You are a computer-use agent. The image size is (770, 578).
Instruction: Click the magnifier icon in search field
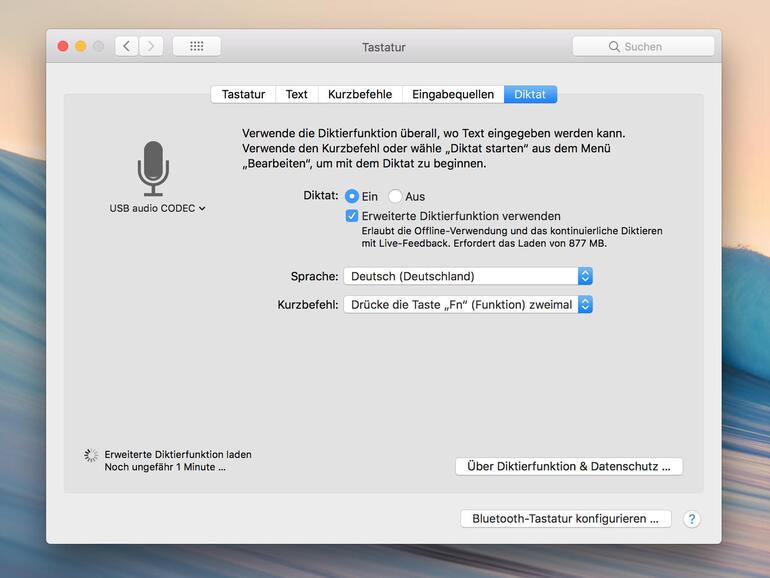click(x=614, y=47)
